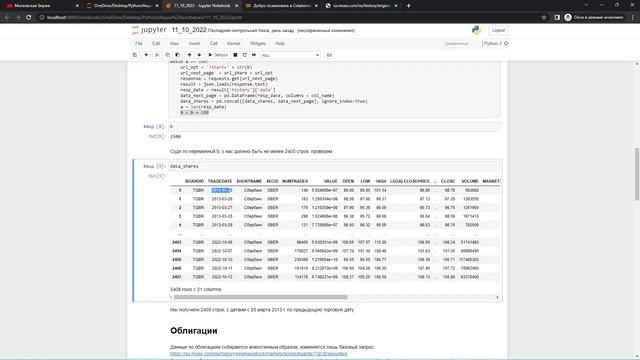640x360 pixels.
Task: Click the page vertical scrollbar thumb
Action: (637, 174)
